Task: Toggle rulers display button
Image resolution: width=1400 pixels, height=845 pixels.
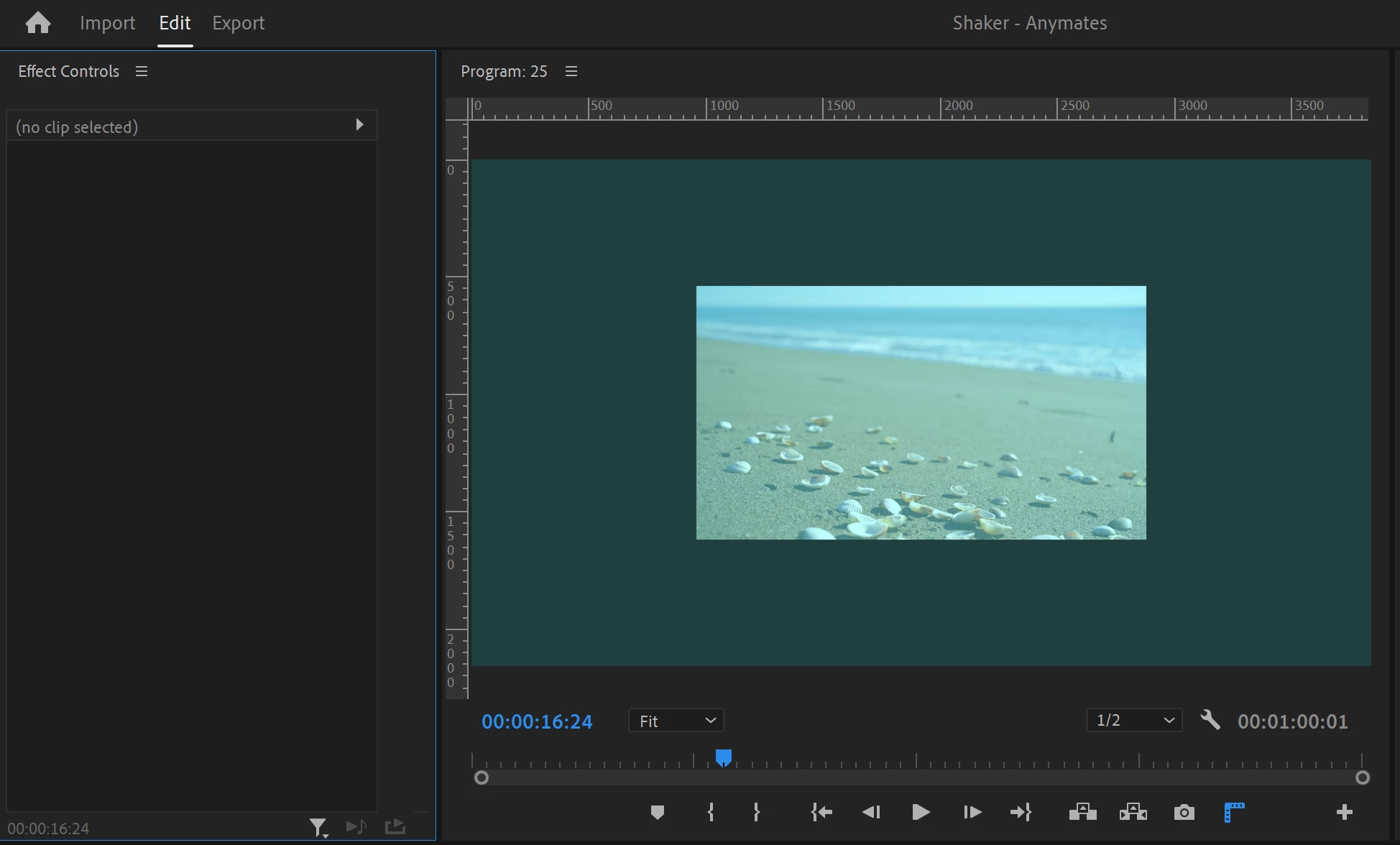Action: point(1234,812)
